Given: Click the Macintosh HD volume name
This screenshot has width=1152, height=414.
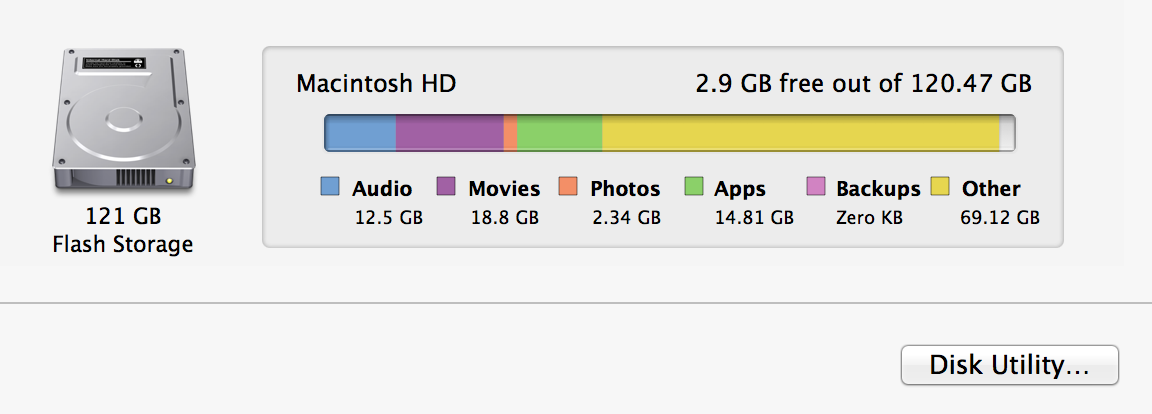Looking at the screenshot, I should pos(376,83).
